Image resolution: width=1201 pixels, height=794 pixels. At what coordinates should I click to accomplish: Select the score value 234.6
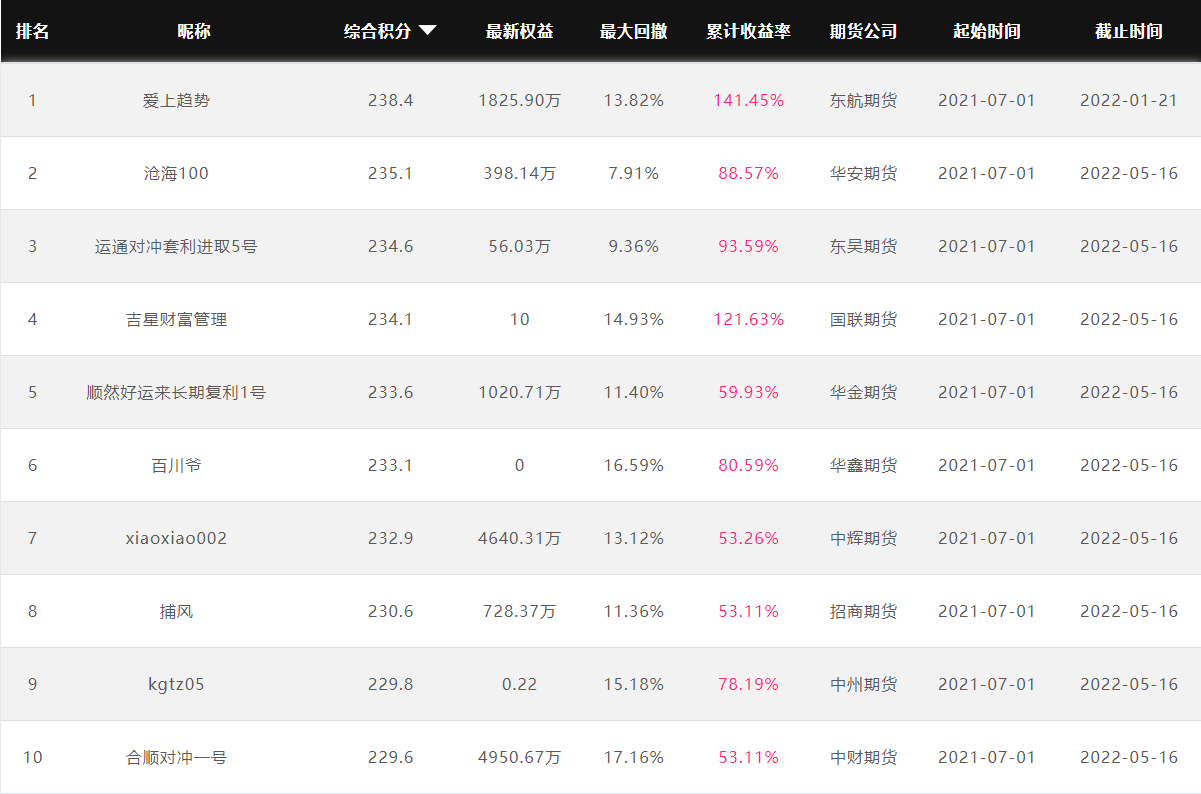click(x=391, y=246)
